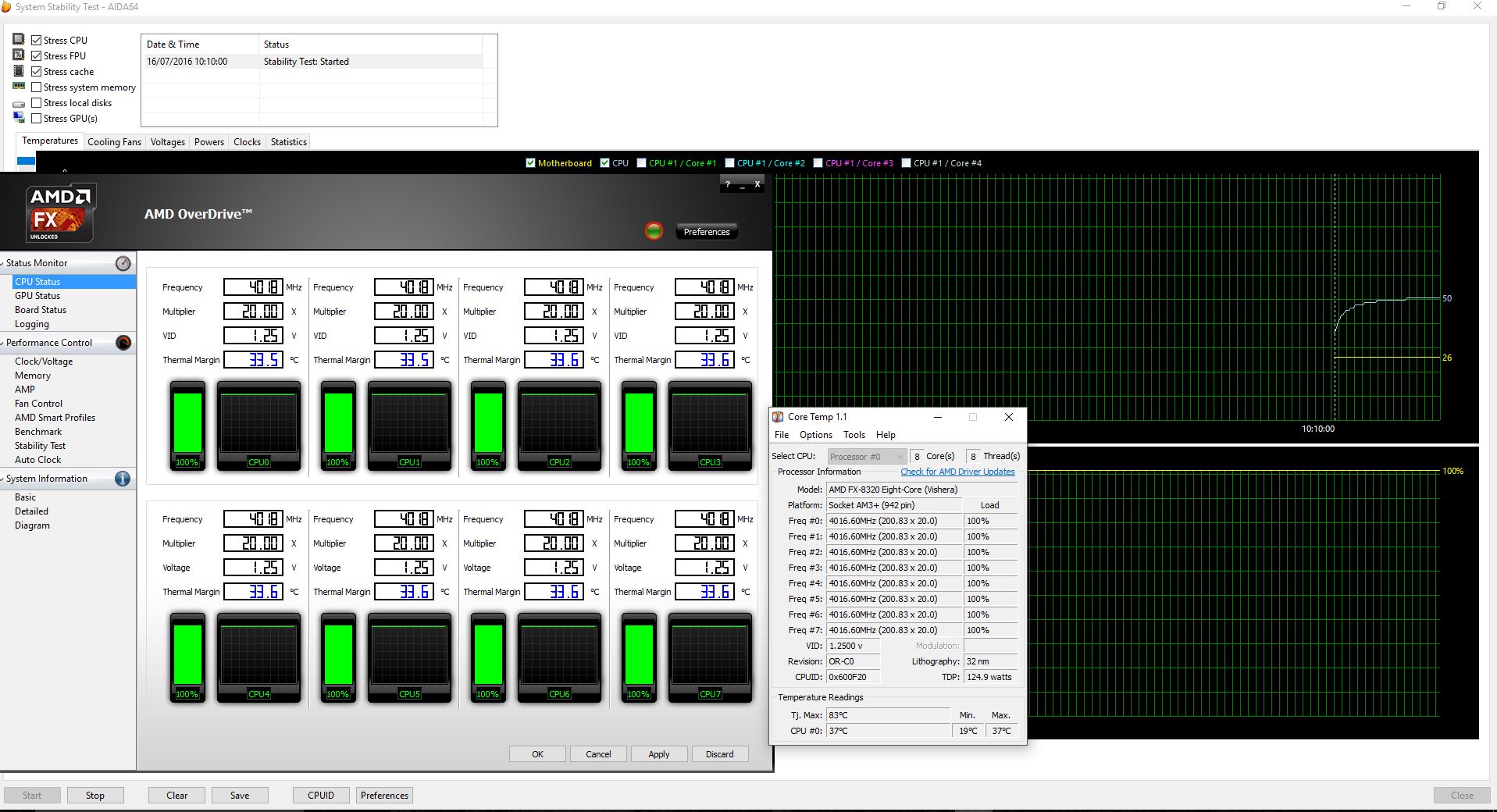The width and height of the screenshot is (1497, 812).
Task: Open AMD Smart Profiles
Action: (55, 418)
